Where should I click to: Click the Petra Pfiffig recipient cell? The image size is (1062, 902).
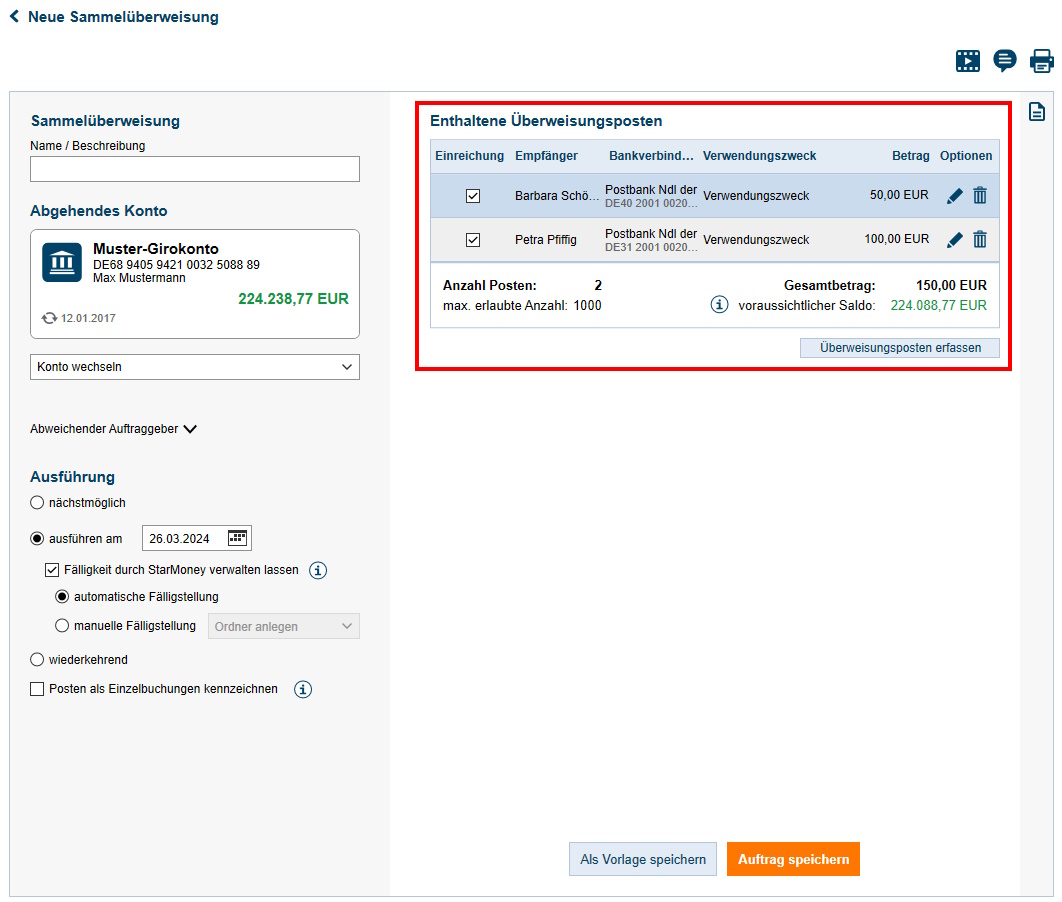tap(546, 240)
